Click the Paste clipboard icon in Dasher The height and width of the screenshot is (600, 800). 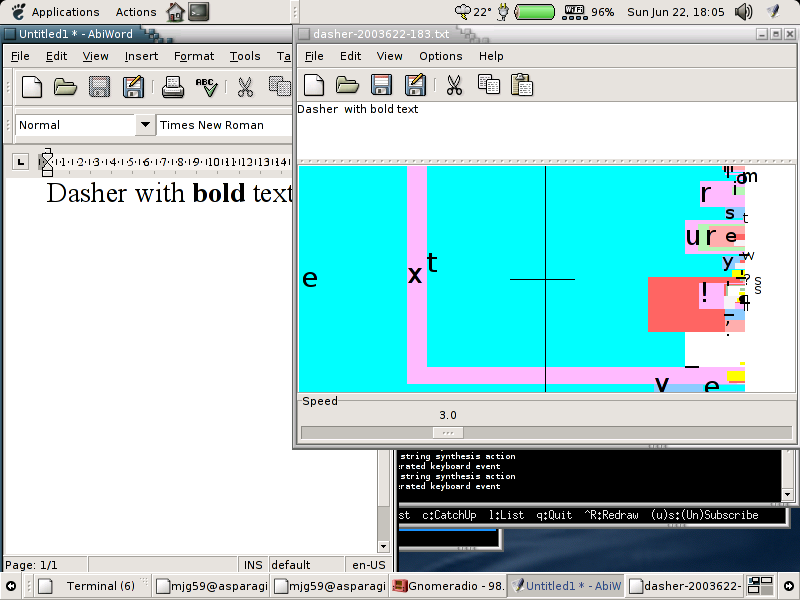(x=521, y=85)
